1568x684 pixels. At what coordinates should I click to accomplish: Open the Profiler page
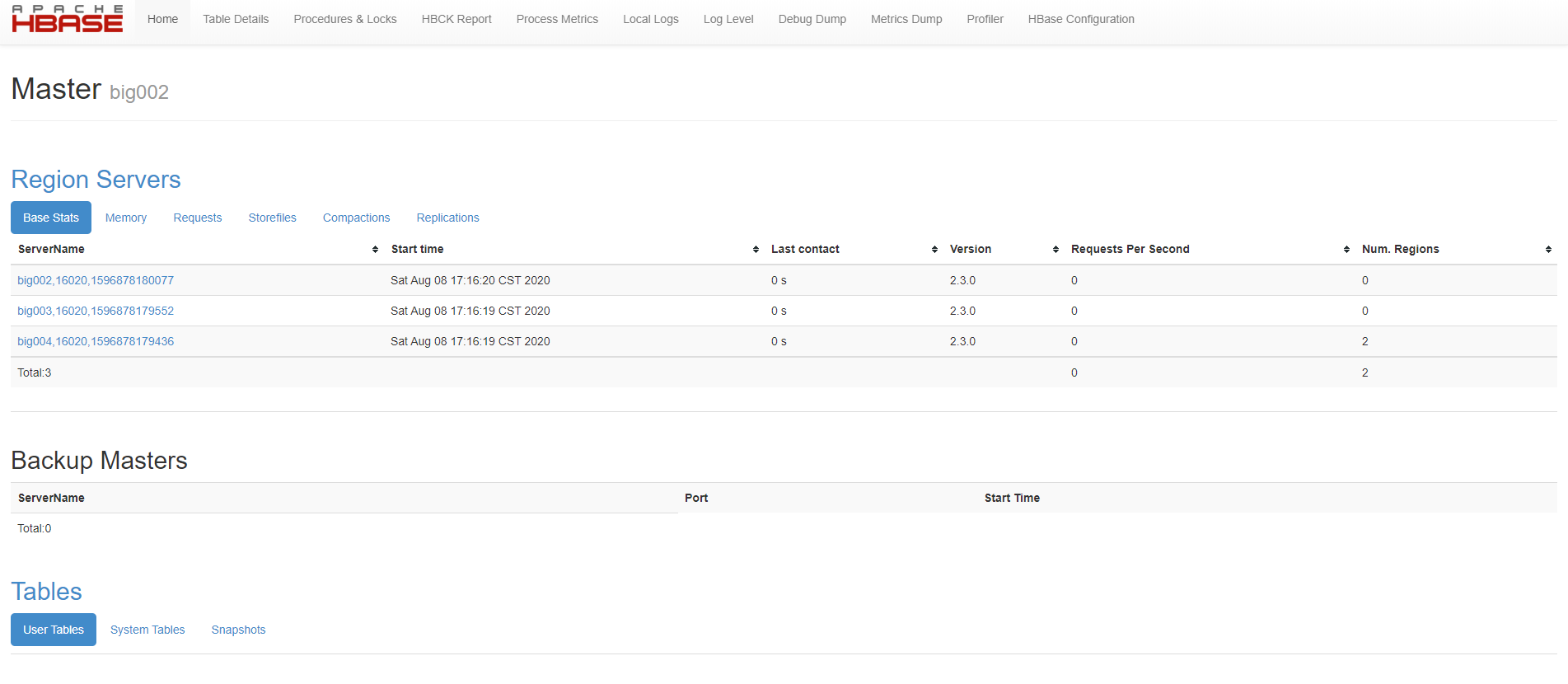(x=985, y=19)
